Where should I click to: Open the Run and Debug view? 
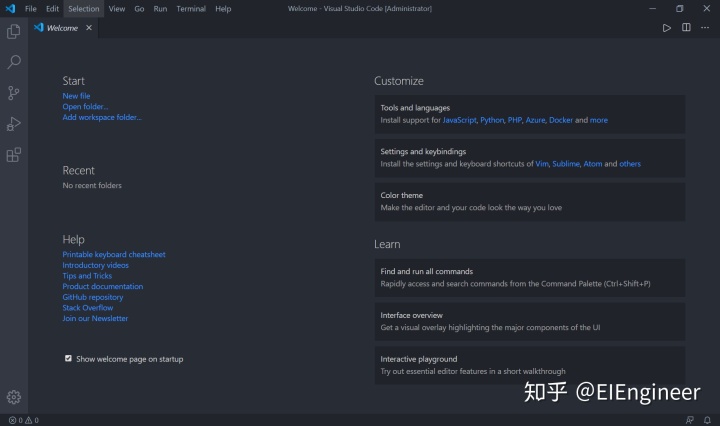[14, 124]
